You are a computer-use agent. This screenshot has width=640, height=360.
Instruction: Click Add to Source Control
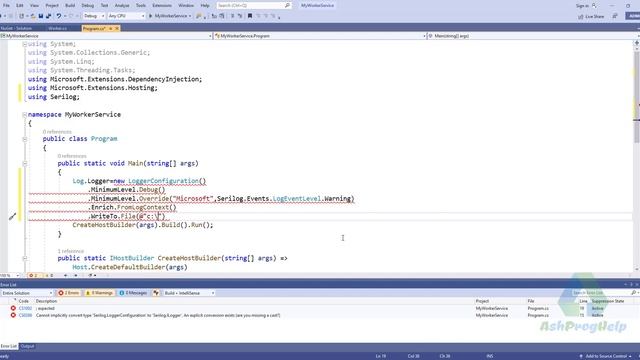click(x=606, y=356)
